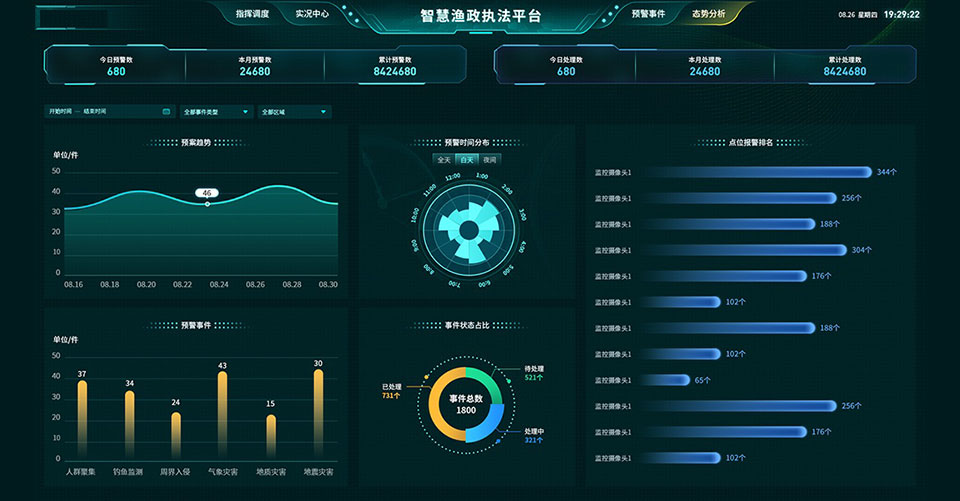Expand the 全部区域 dropdown
This screenshot has height=501, width=960.
coord(323,112)
